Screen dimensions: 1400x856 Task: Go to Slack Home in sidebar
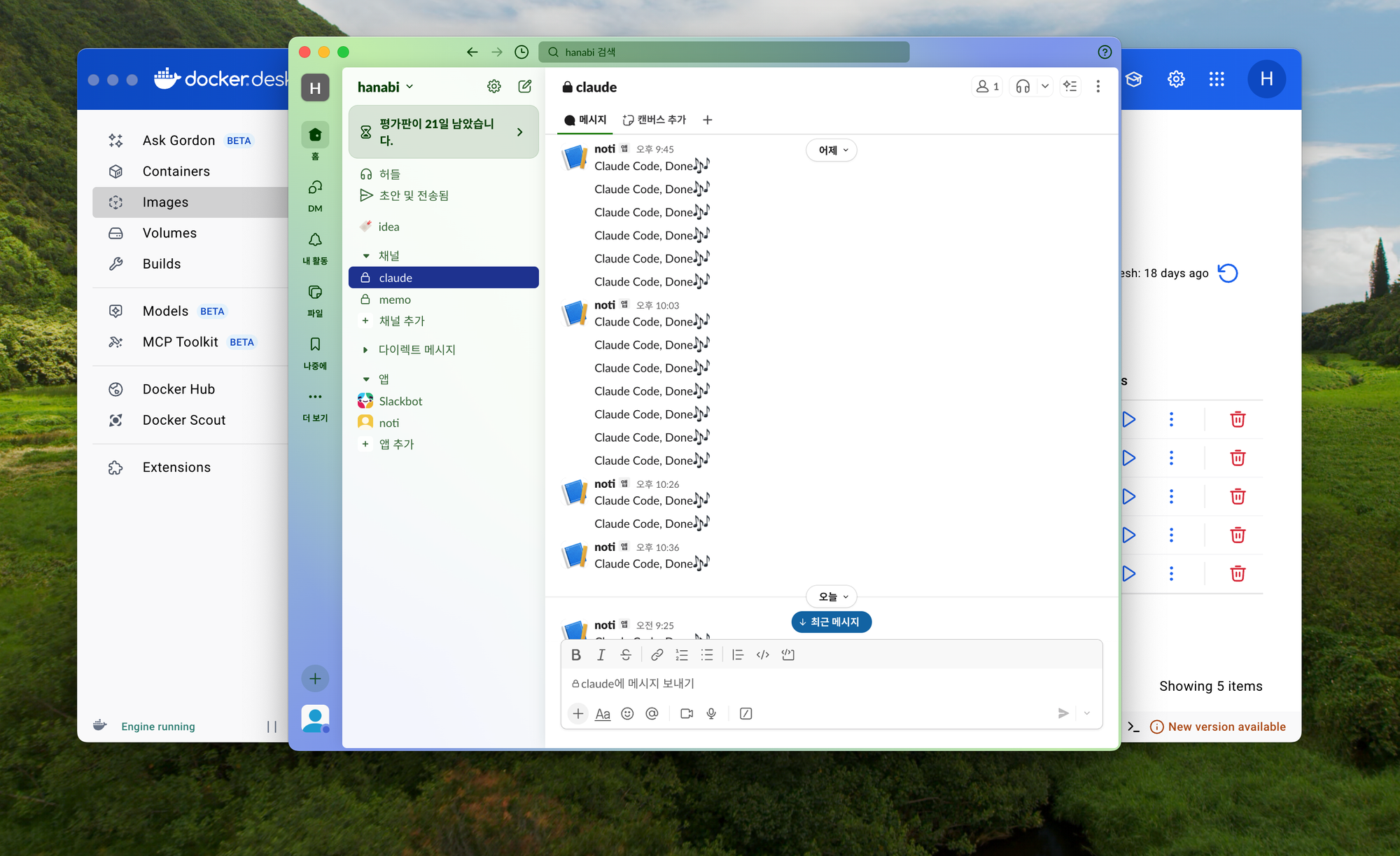coord(315,141)
